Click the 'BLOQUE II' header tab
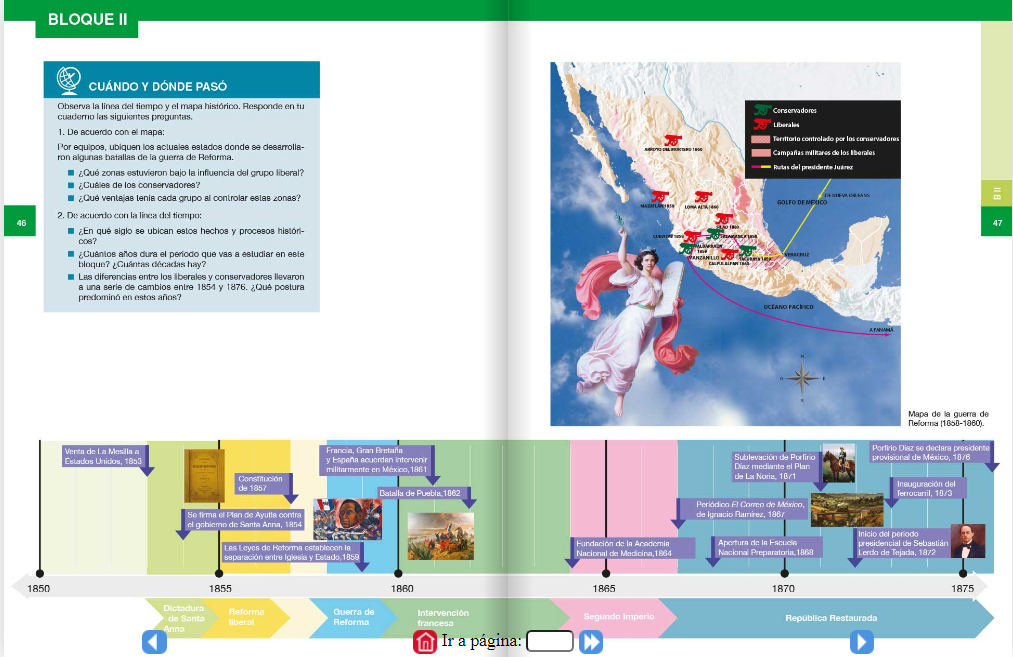 (87, 19)
